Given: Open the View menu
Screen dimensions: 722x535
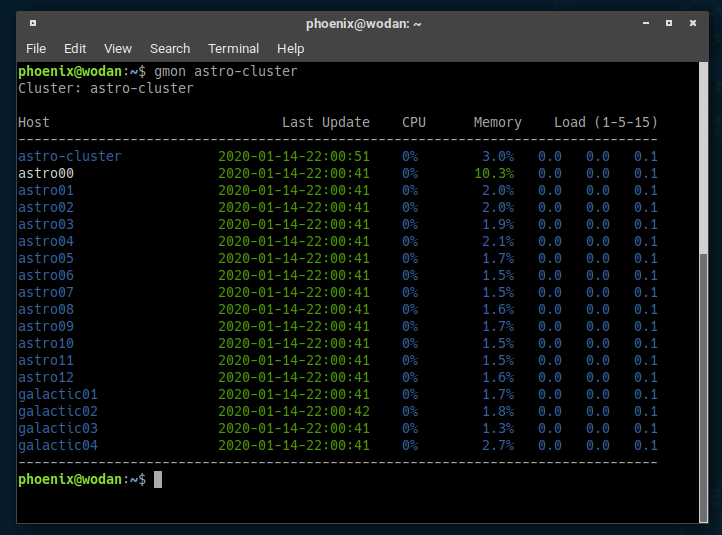Looking at the screenshot, I should 118,48.
